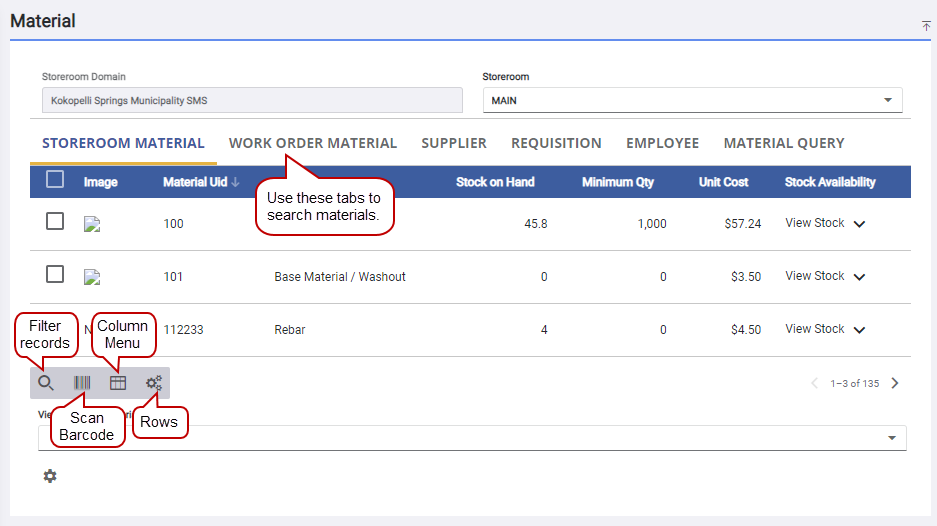Go to next page of records

click(x=895, y=383)
